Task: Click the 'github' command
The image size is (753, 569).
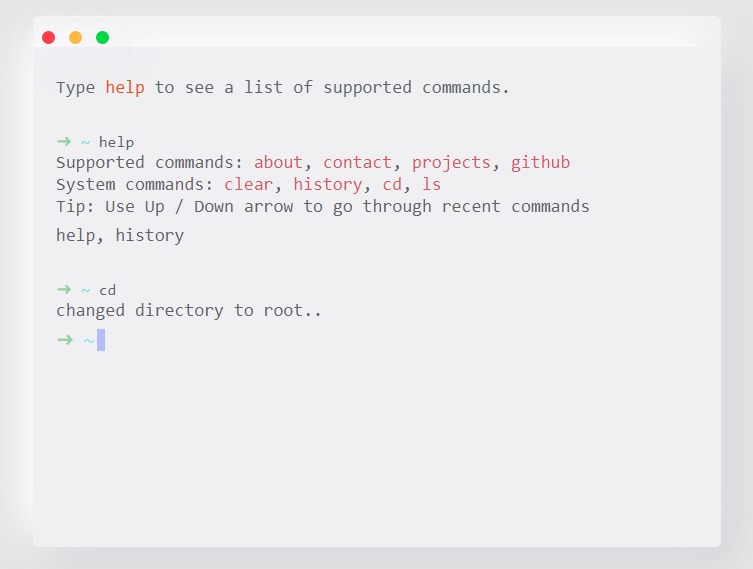Action: (540, 162)
